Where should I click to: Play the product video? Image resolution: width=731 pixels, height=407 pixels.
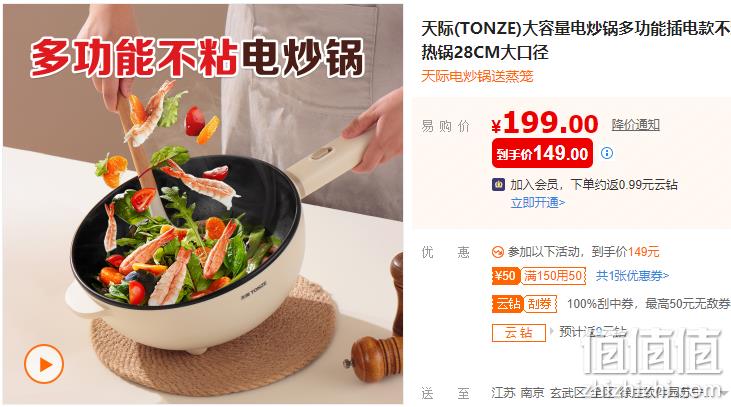tap(44, 364)
